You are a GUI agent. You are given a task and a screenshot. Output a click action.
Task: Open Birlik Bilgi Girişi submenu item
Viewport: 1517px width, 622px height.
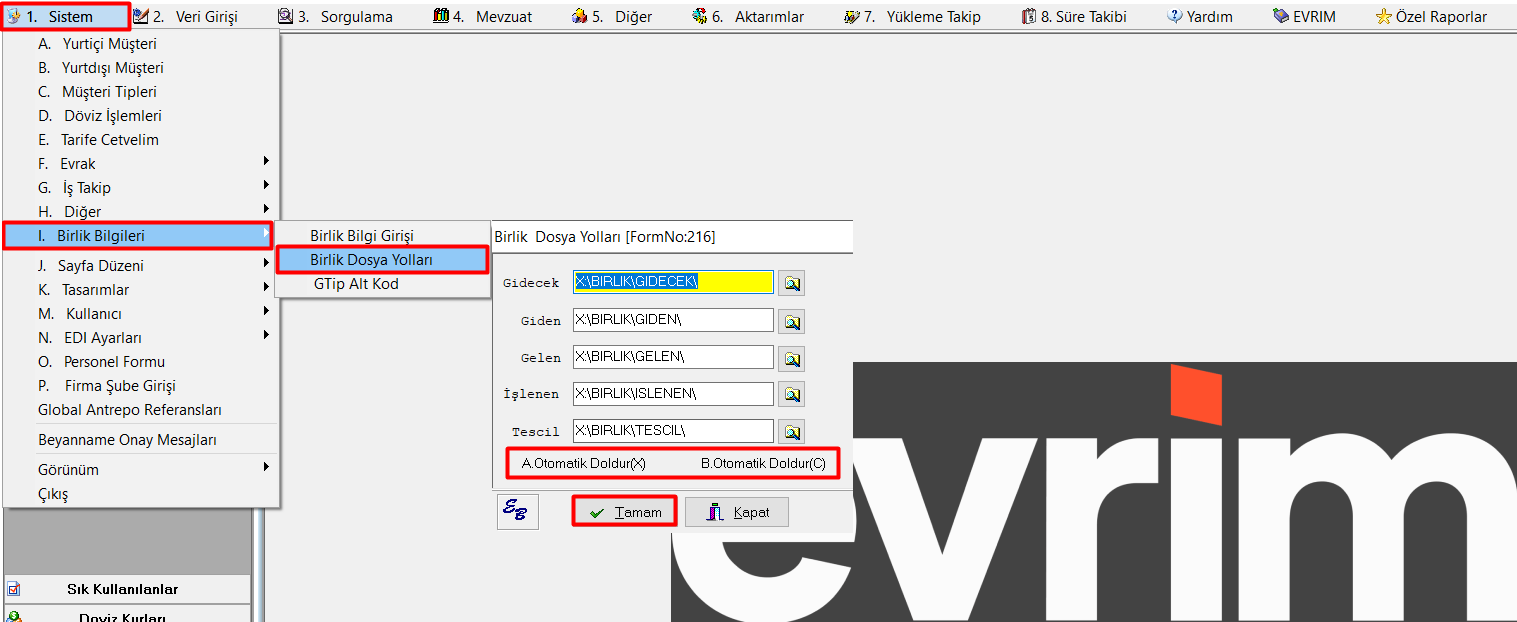(382, 236)
